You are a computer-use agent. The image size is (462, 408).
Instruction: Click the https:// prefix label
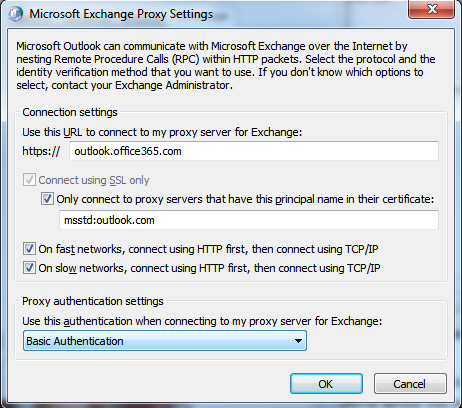click(41, 151)
